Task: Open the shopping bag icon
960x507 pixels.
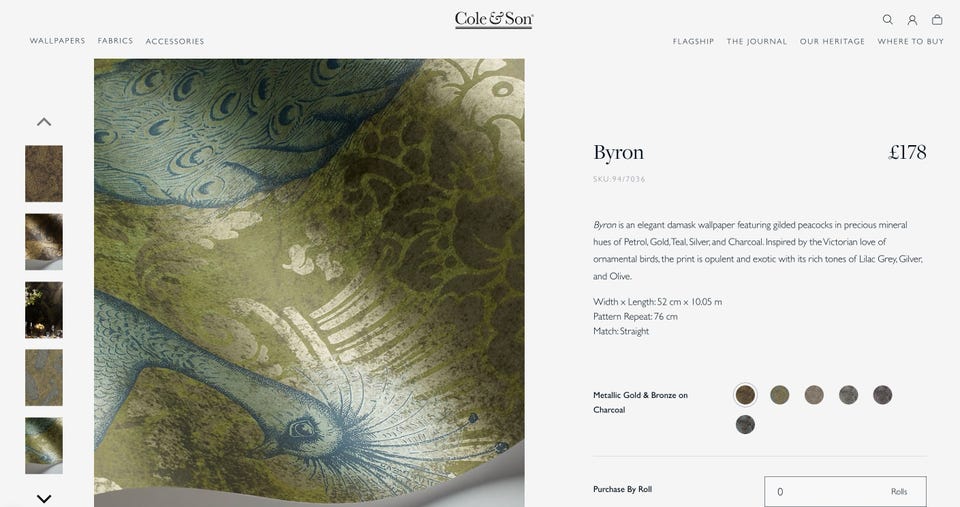Action: tap(937, 20)
